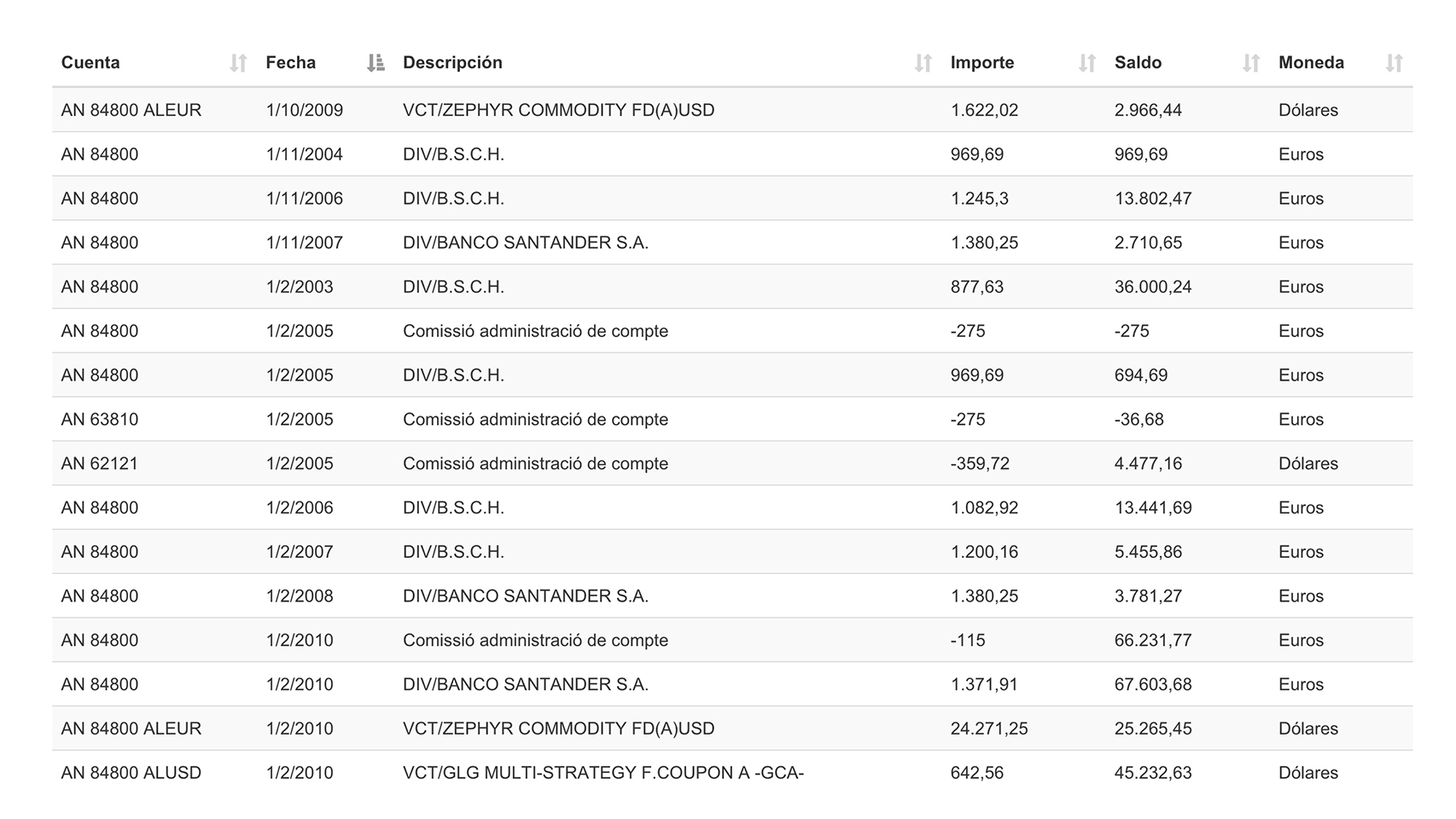Toggle the Fecha column sort icon

pos(376,63)
